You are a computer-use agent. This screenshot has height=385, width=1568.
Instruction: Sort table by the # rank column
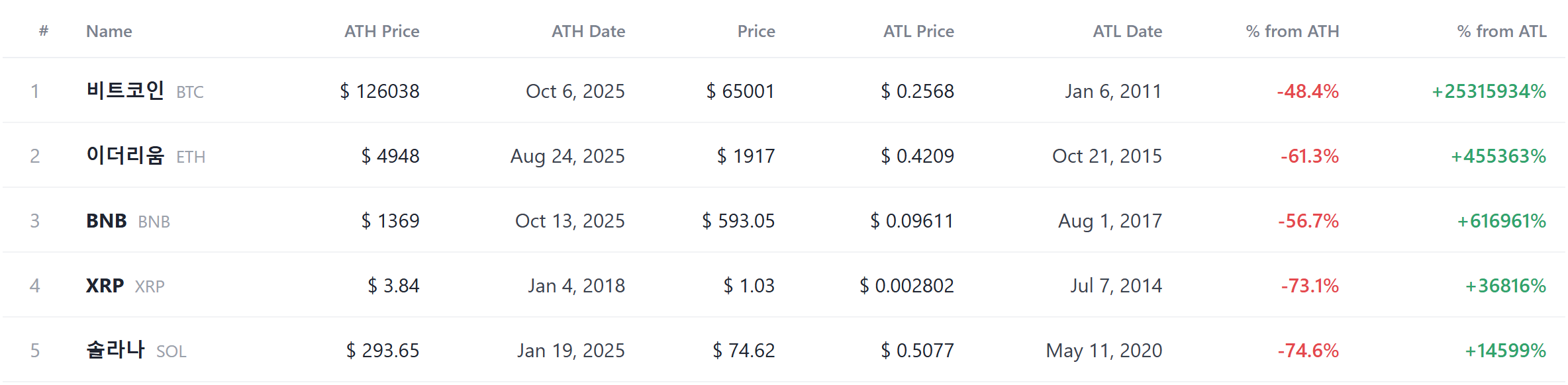(x=44, y=31)
